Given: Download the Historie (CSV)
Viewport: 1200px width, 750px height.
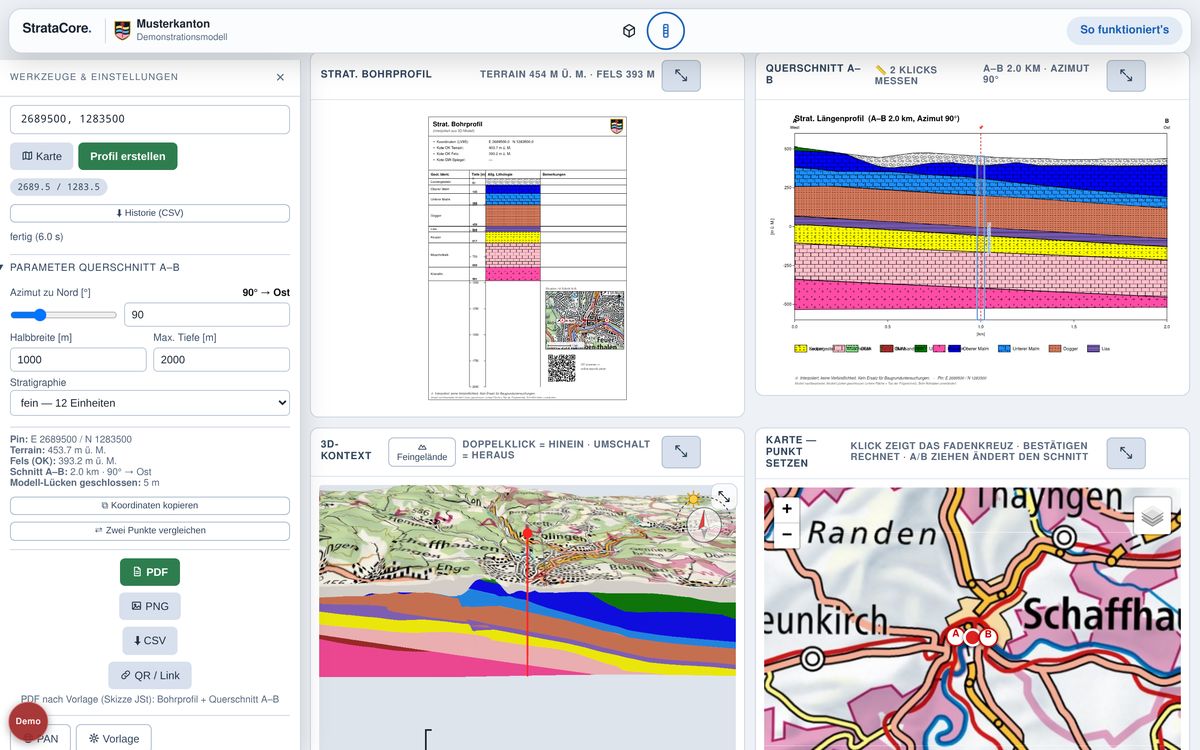Looking at the screenshot, I should pyautogui.click(x=150, y=213).
